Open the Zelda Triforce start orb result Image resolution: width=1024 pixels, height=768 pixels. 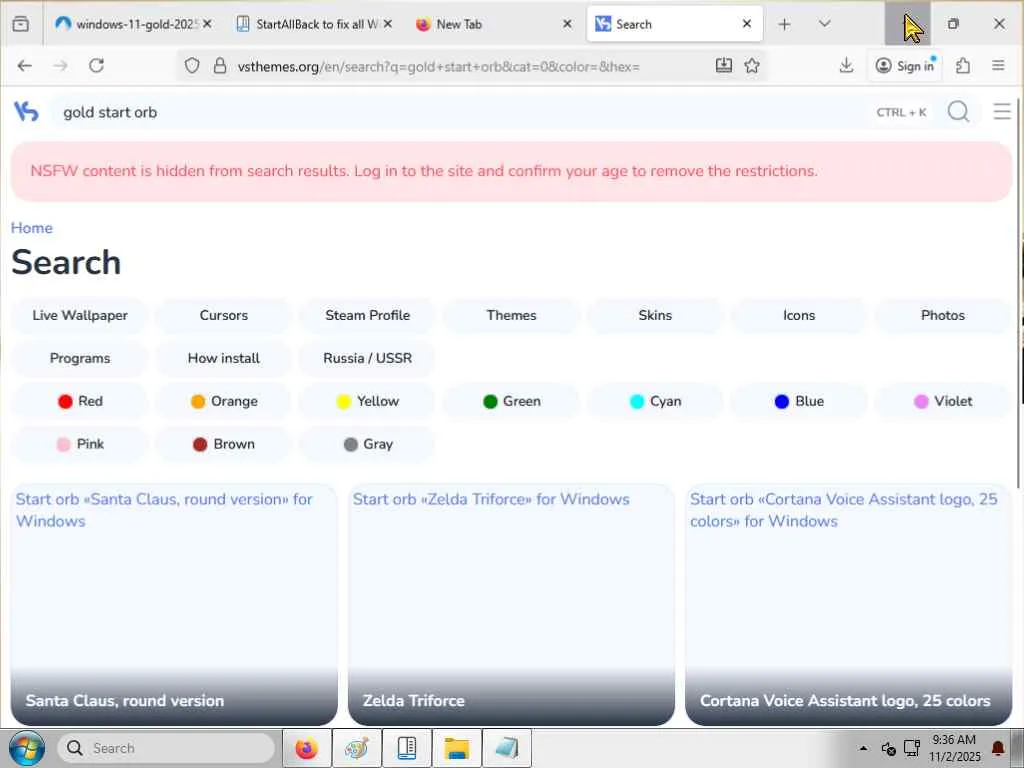[511, 605]
